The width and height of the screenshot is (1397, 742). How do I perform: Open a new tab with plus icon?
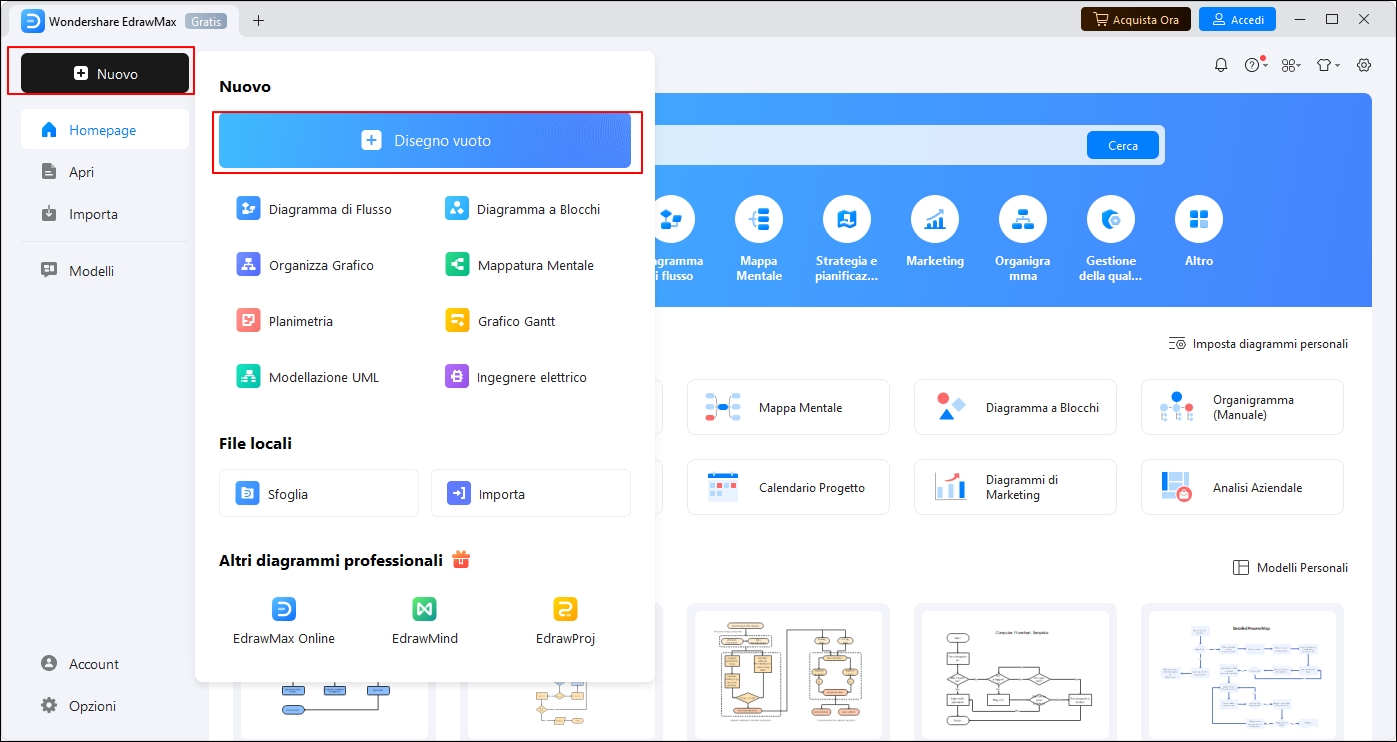(x=259, y=20)
